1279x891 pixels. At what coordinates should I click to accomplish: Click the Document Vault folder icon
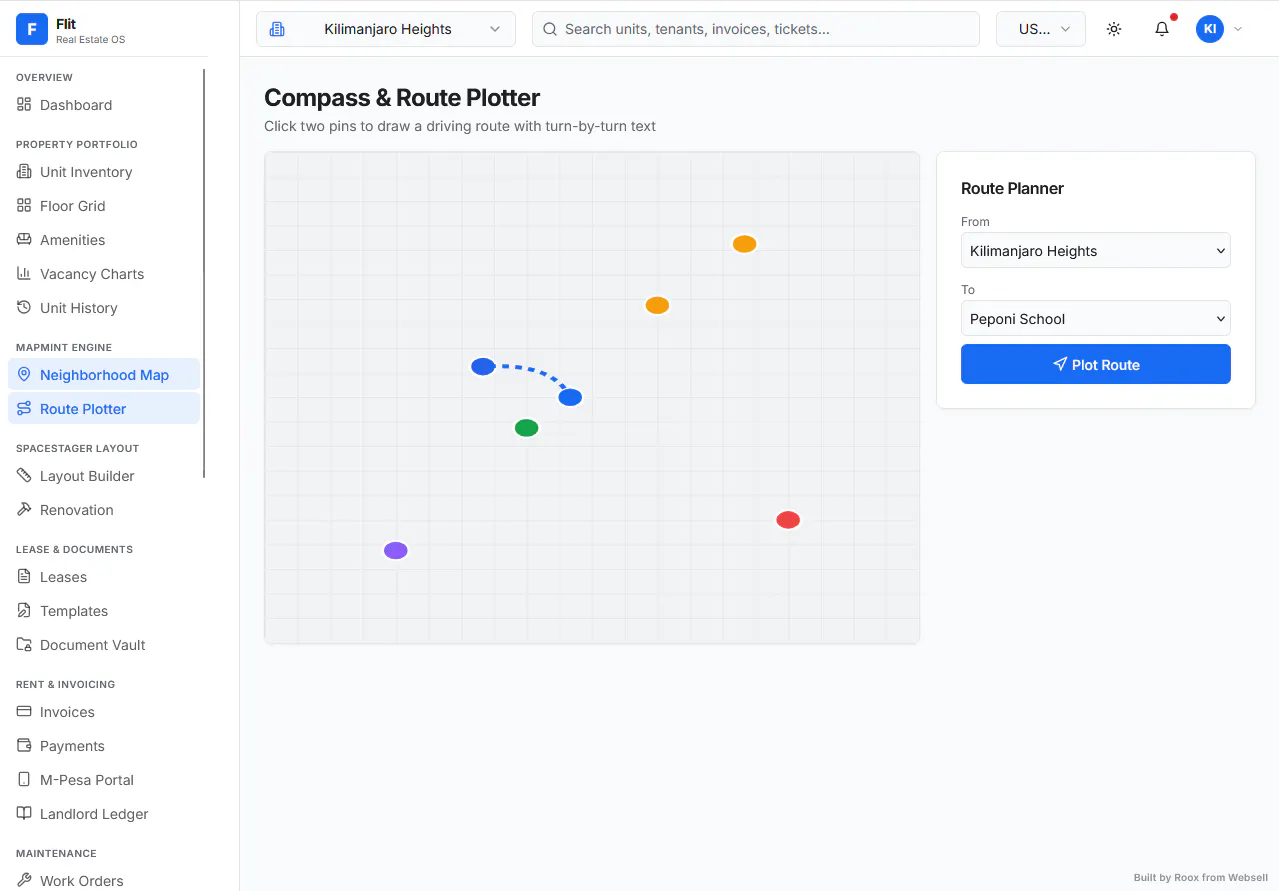click(x=24, y=645)
